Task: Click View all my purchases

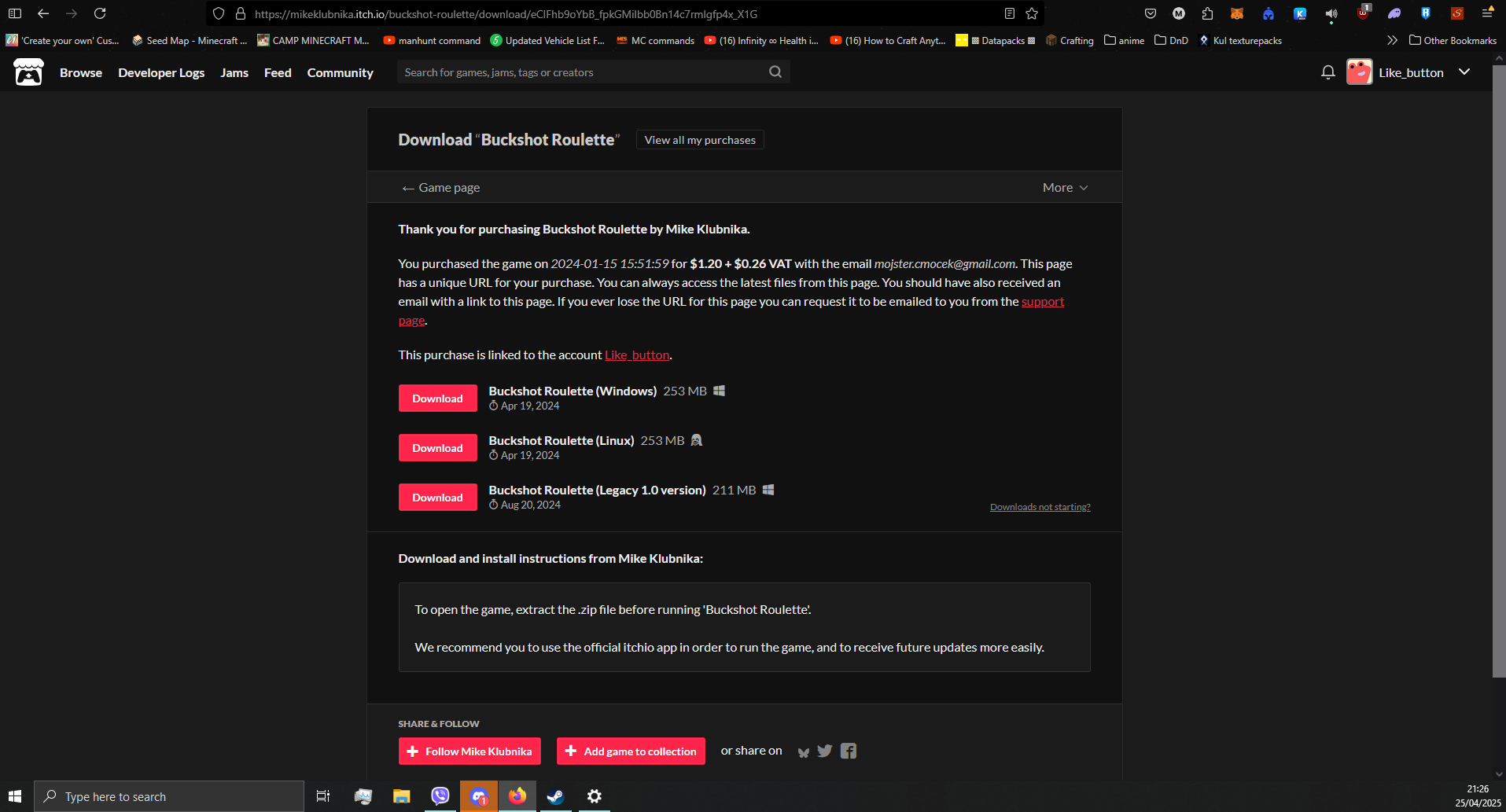Action: tap(700, 140)
